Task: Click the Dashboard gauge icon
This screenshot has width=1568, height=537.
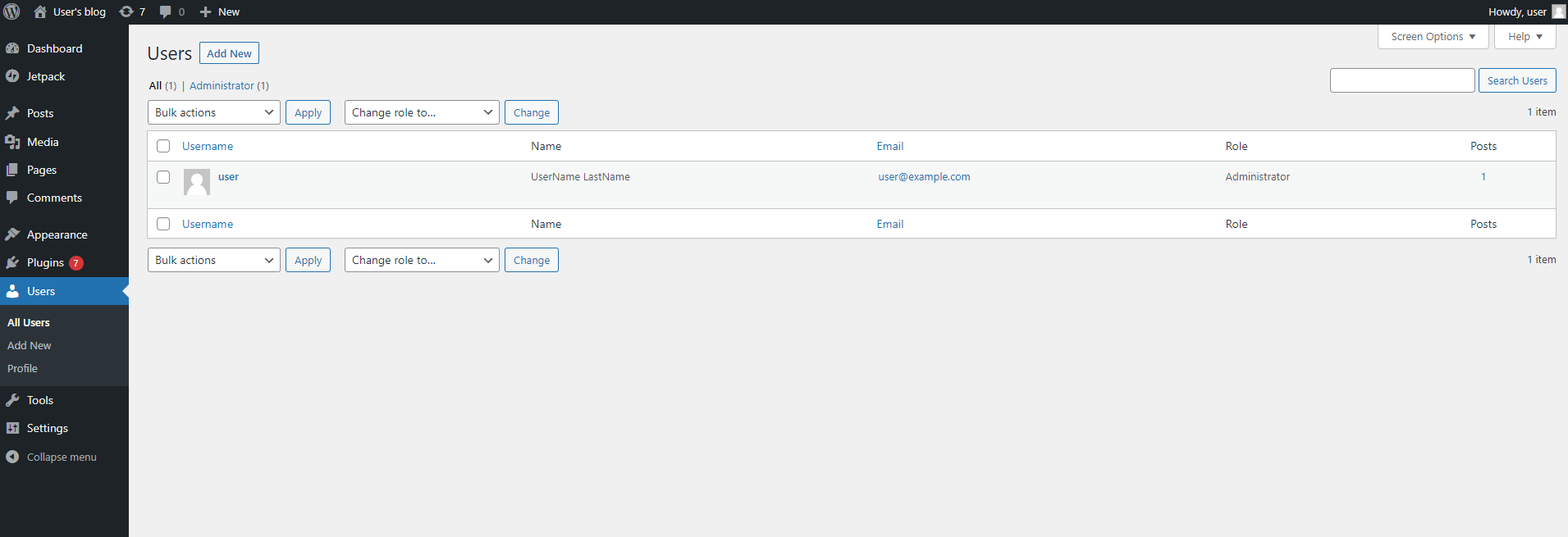Action: pyautogui.click(x=12, y=48)
